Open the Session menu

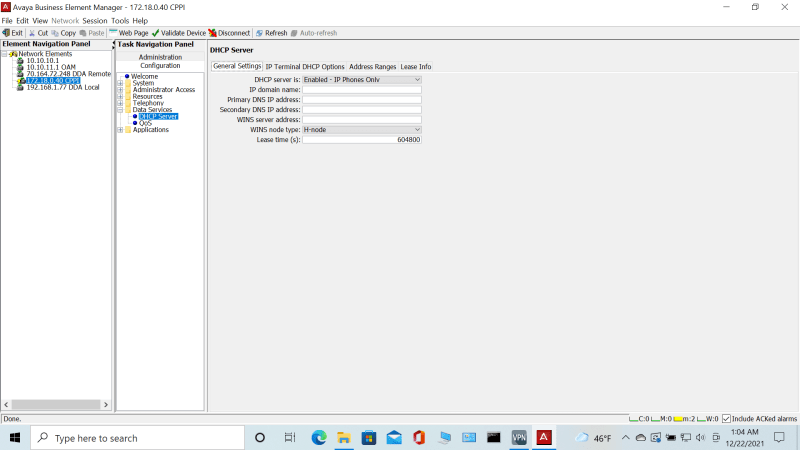95,21
